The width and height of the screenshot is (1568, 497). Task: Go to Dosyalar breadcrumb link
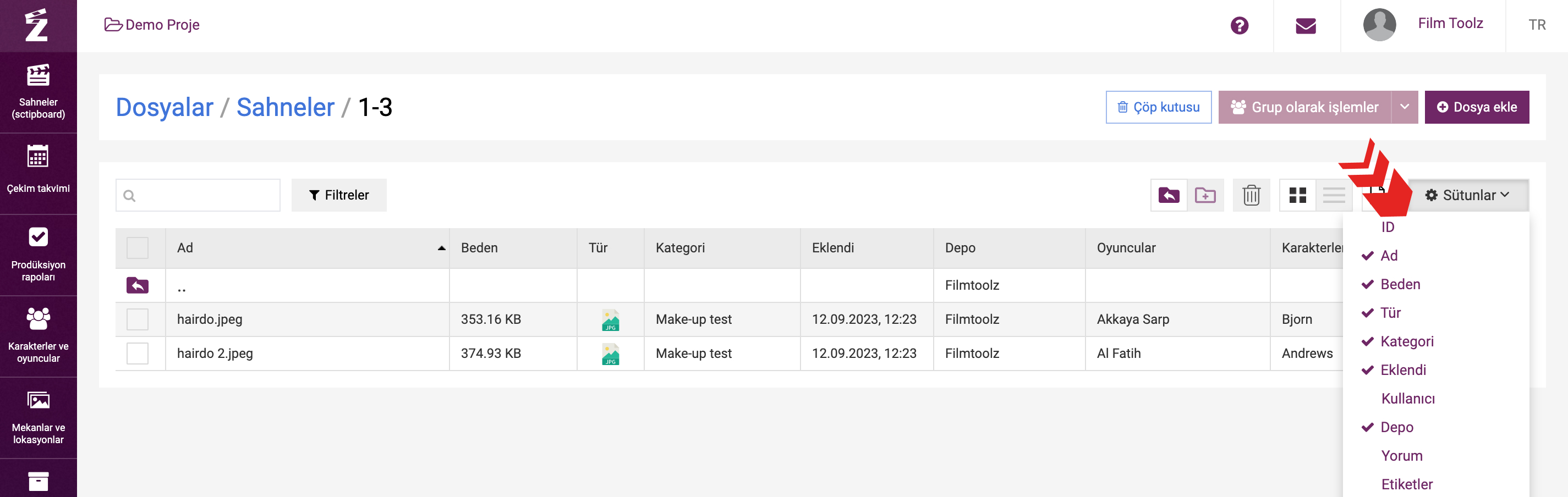tap(165, 107)
